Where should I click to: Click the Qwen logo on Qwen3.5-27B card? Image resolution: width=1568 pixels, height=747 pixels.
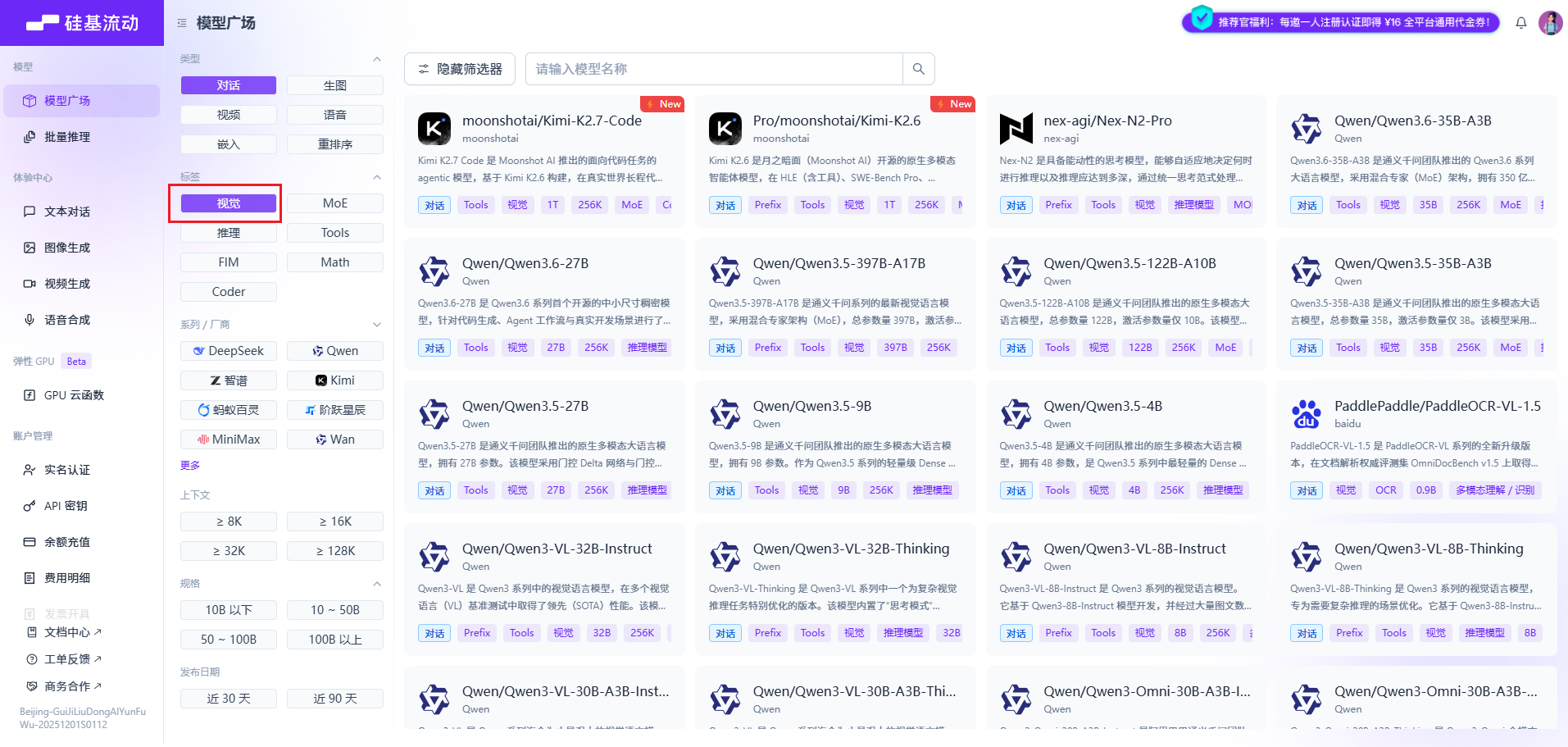pos(434,414)
